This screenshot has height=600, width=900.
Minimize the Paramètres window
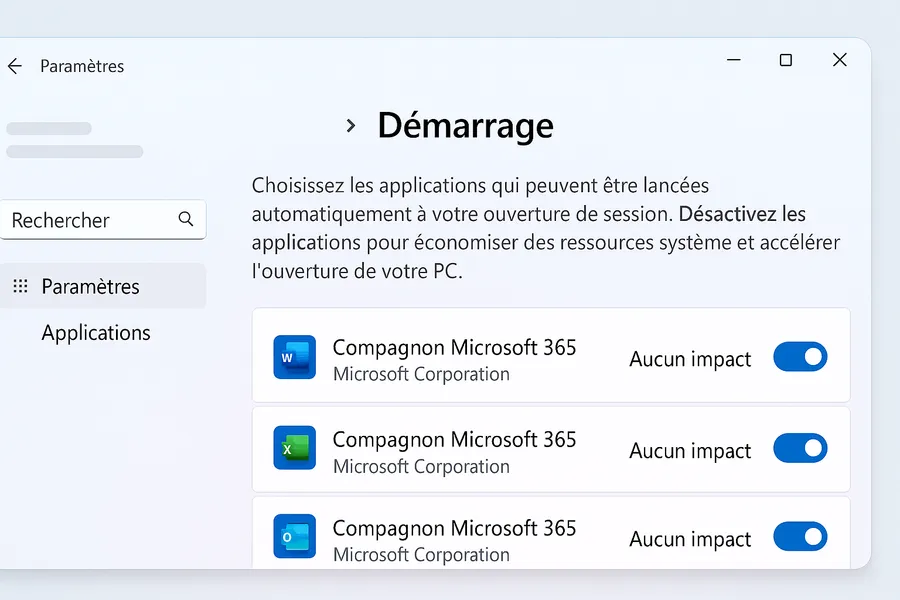point(734,60)
